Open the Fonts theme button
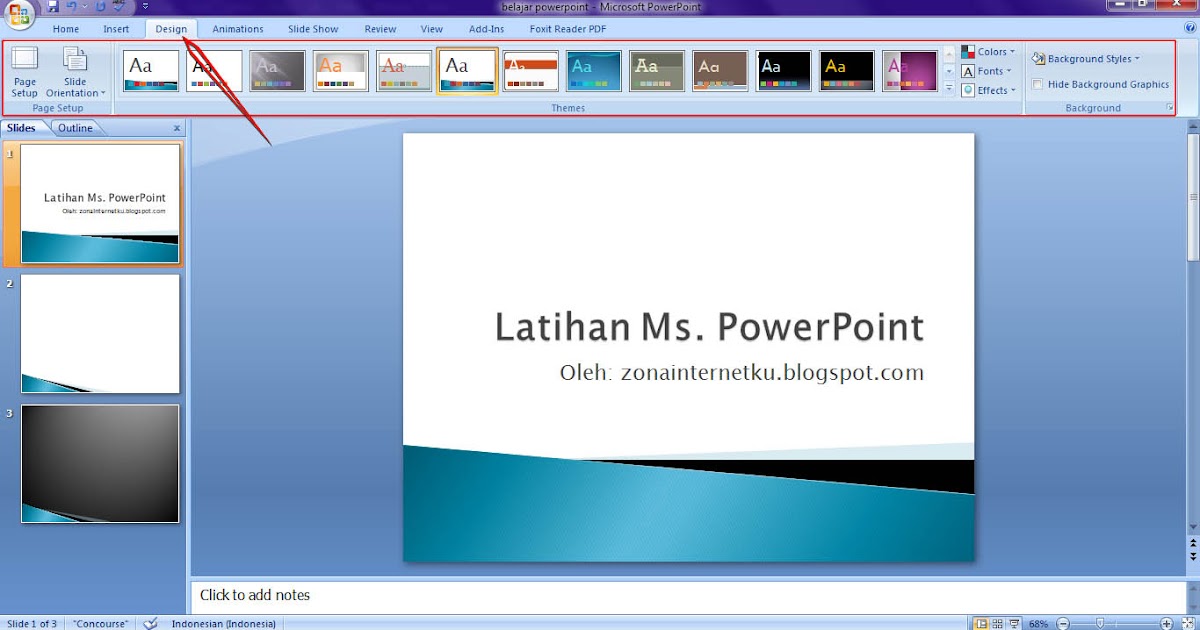The image size is (1200, 630). click(987, 71)
